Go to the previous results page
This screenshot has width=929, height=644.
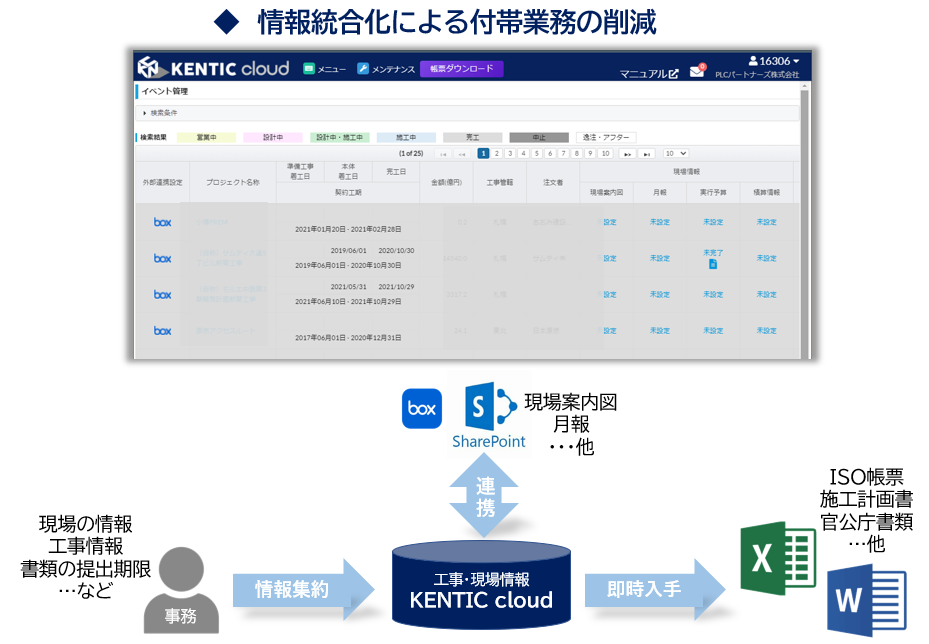click(x=461, y=153)
